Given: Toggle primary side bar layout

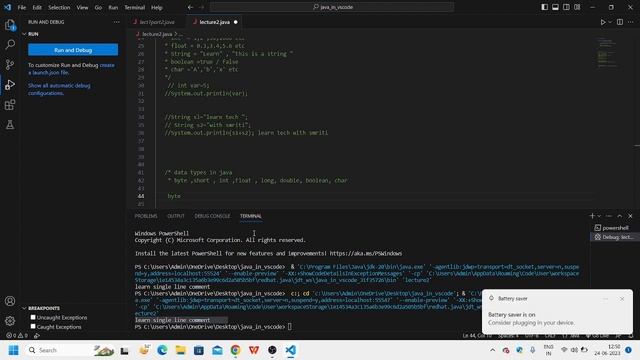Looking at the screenshot, I should (x=544, y=7).
